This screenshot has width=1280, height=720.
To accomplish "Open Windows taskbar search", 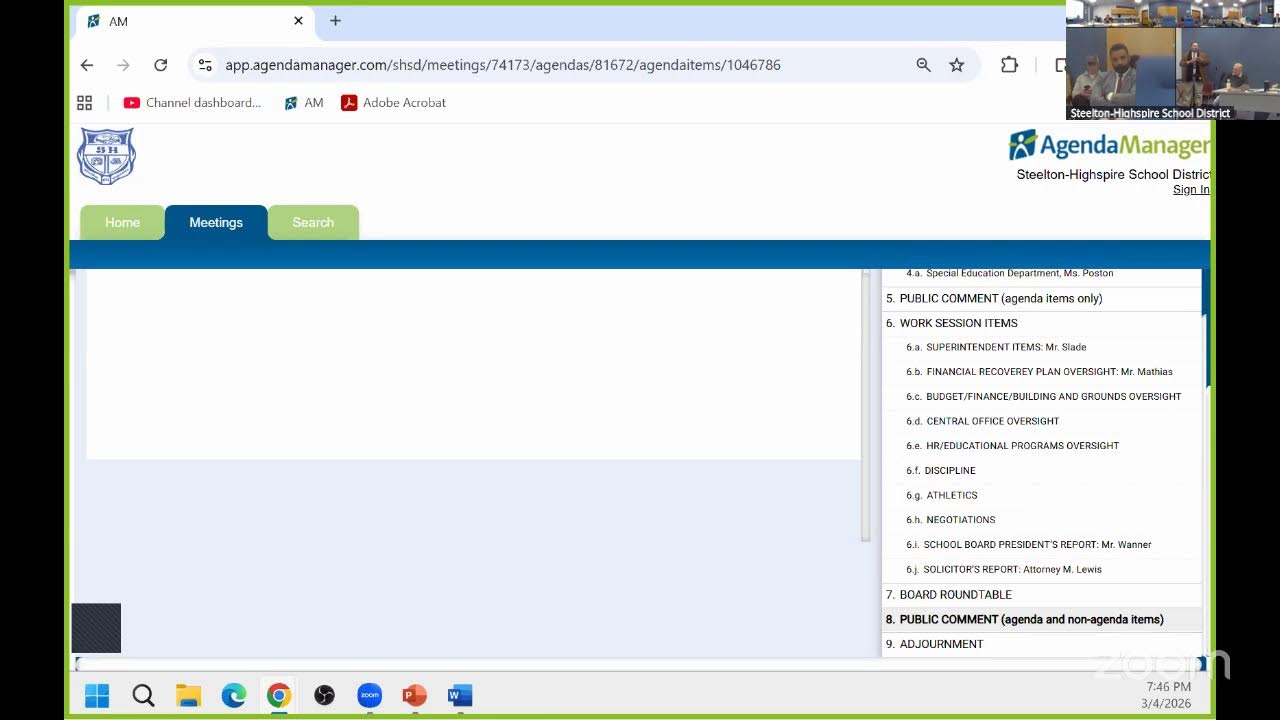I will 143,696.
